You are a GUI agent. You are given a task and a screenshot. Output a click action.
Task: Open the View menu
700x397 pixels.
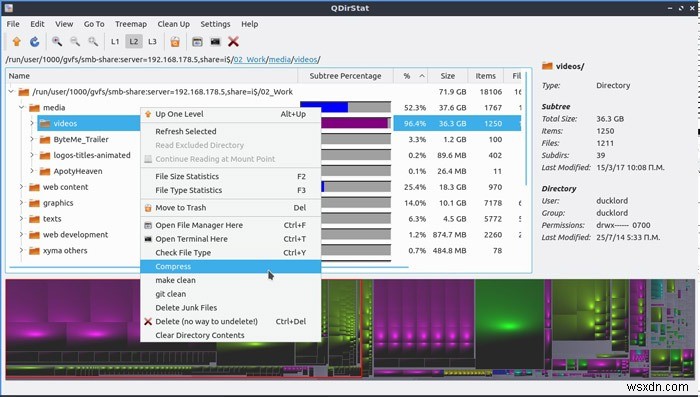tap(64, 24)
